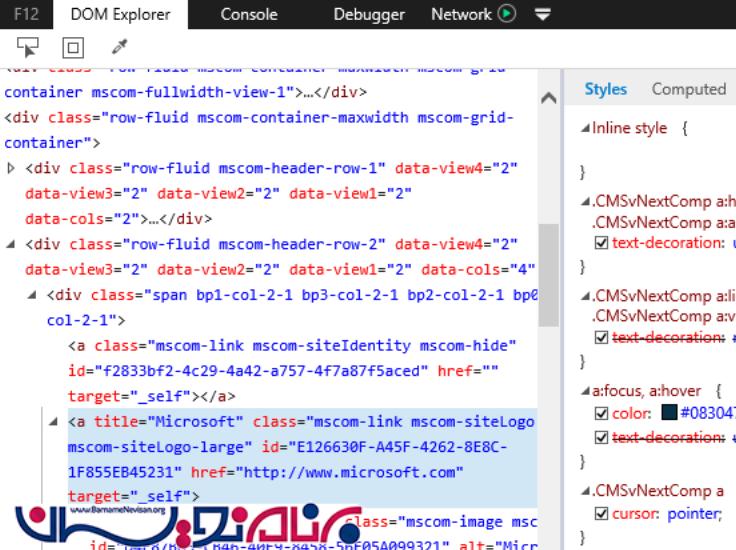Open the Debugger tab
This screenshot has height=550, width=736.
pos(369,14)
